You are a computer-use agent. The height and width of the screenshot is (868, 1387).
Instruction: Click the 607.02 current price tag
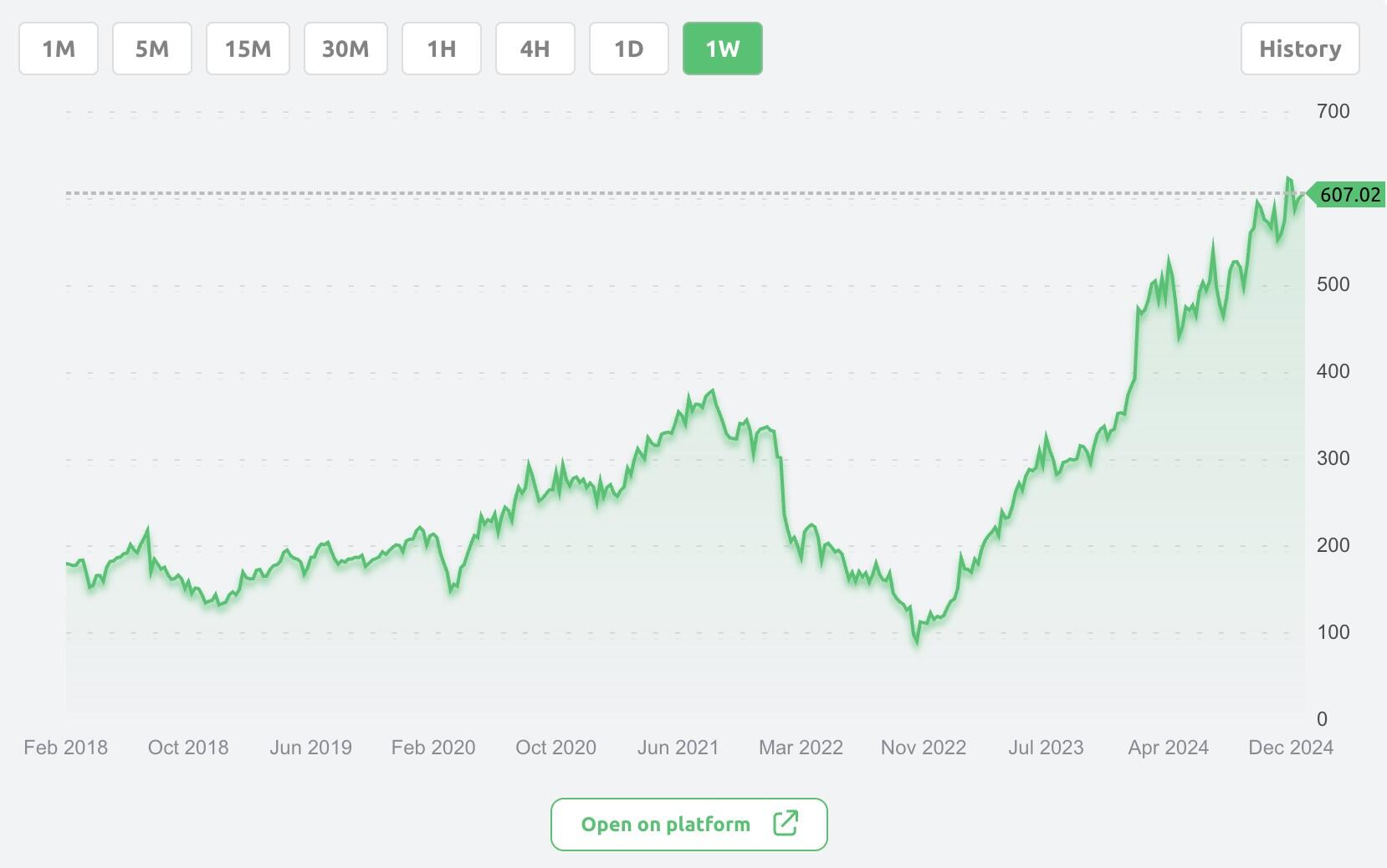pos(1349,195)
